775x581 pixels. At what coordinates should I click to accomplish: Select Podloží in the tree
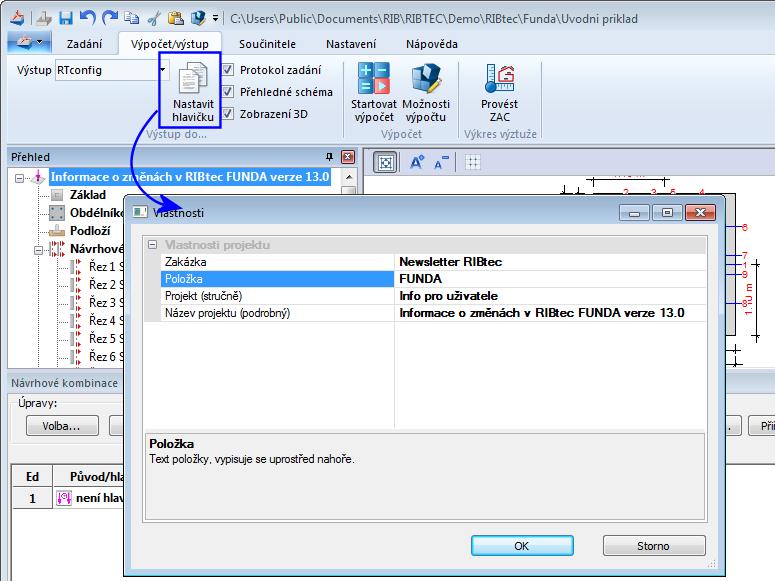(90, 231)
